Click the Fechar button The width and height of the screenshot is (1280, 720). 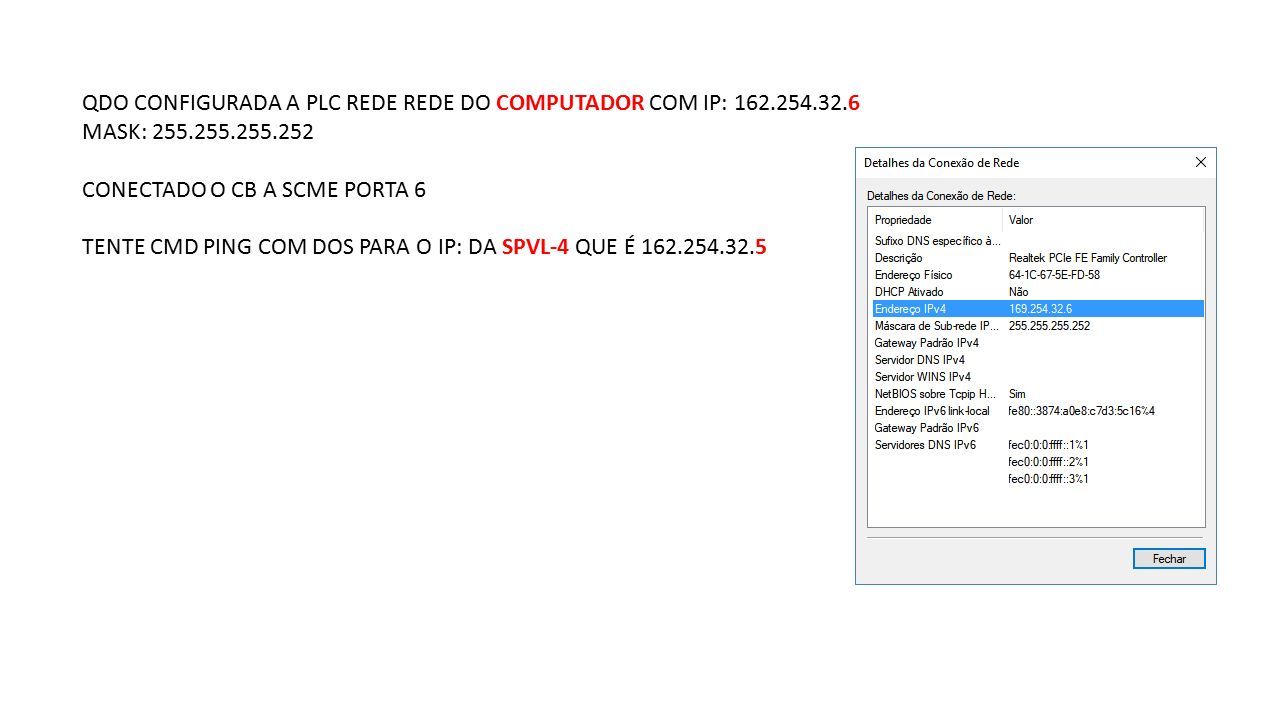tap(1169, 558)
